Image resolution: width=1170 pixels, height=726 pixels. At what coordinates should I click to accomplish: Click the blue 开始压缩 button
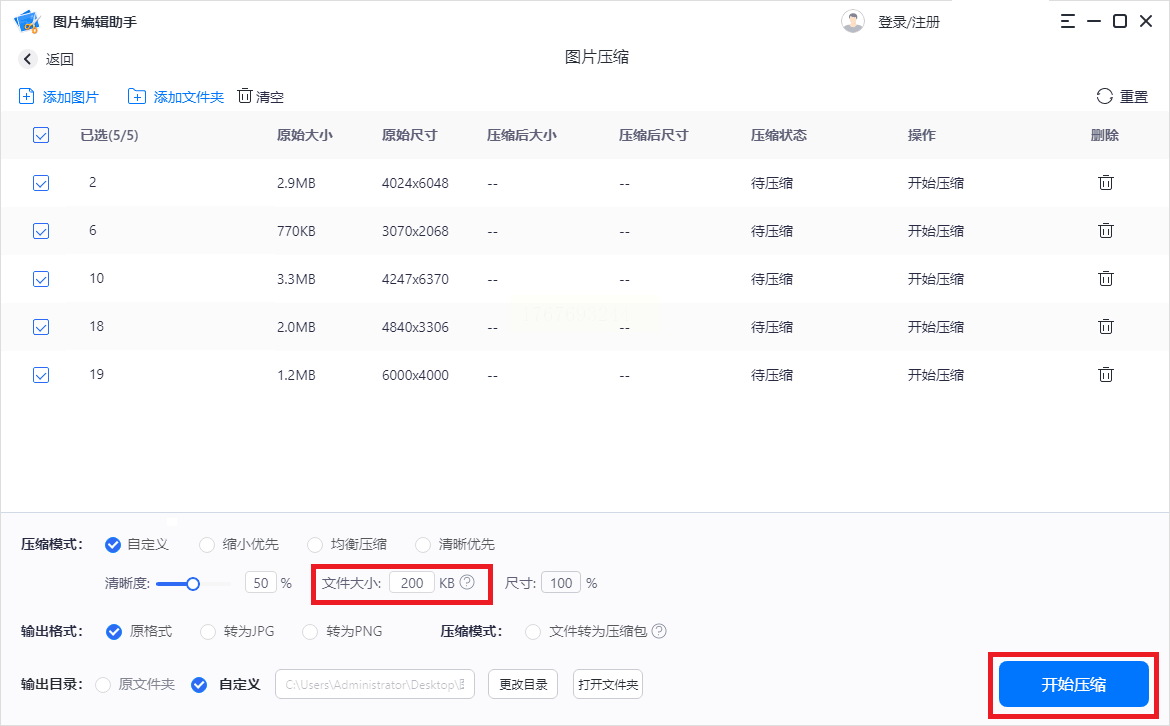pos(1074,684)
